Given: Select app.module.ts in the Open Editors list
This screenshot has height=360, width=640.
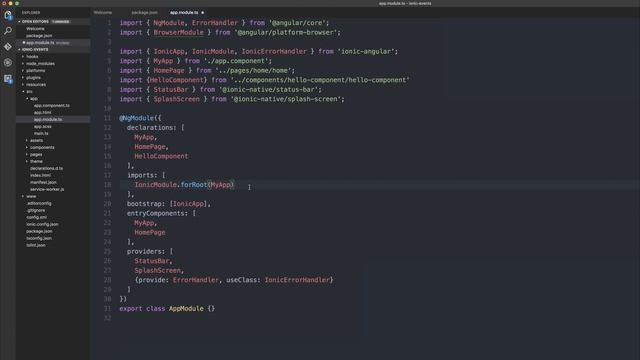Looking at the screenshot, I should click(x=40, y=42).
